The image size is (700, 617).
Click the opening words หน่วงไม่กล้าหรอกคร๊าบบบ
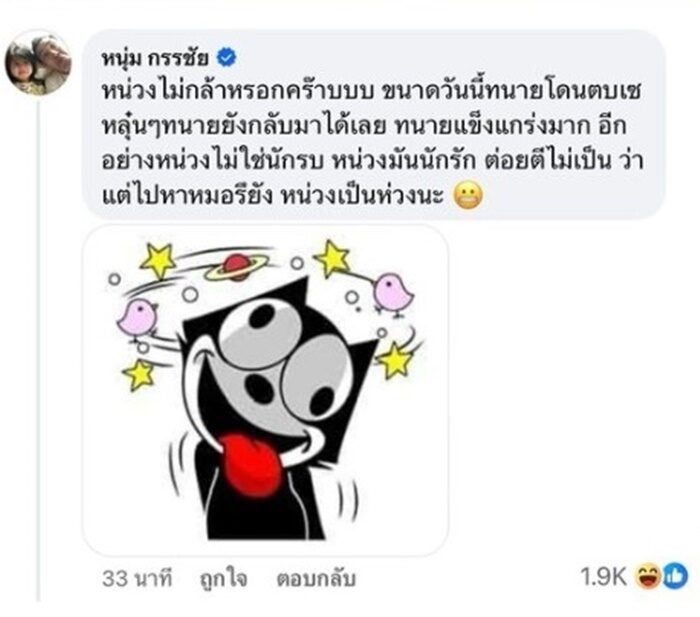[237, 92]
